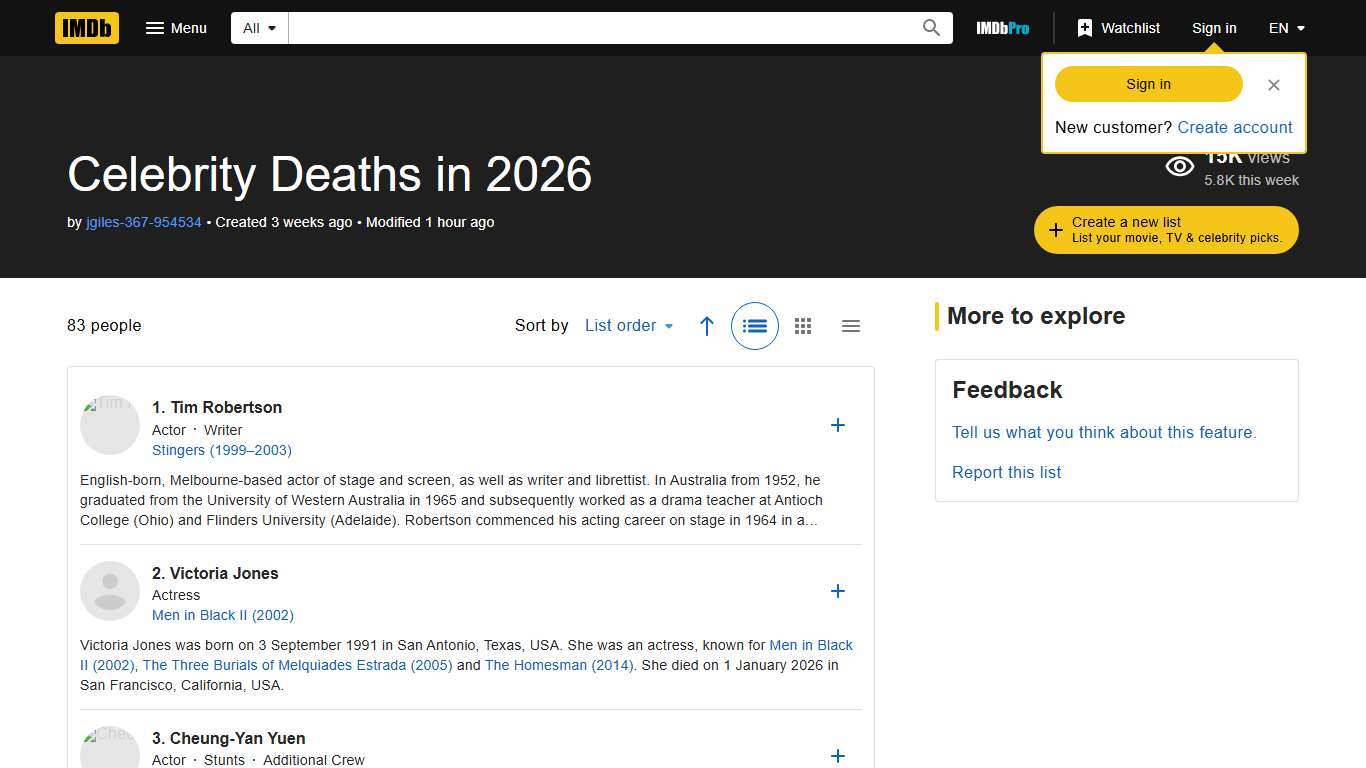Click the IMDb logo
Image resolution: width=1366 pixels, height=768 pixels.
pyautogui.click(x=86, y=28)
